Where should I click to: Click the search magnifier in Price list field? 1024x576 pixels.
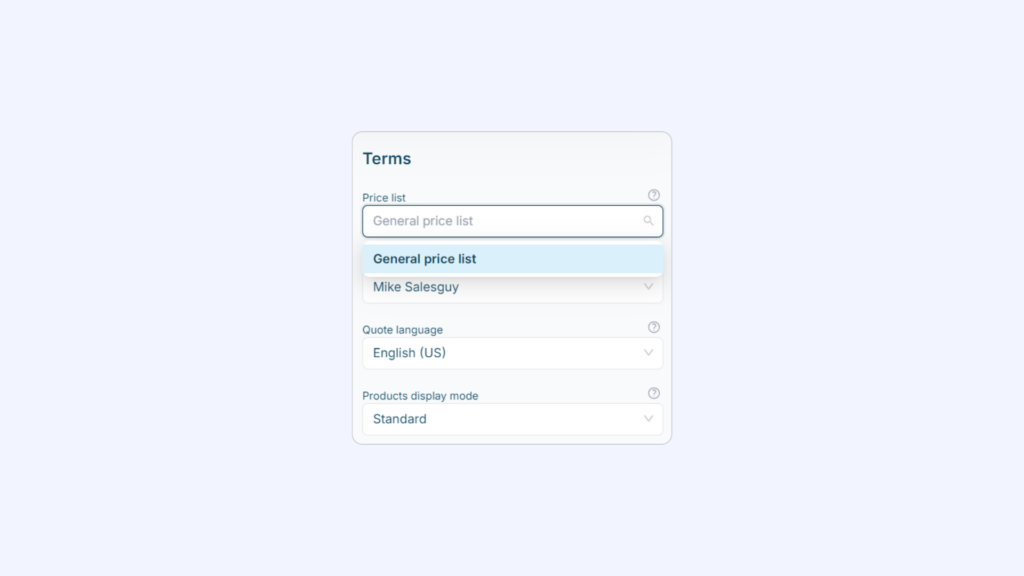[x=648, y=221]
